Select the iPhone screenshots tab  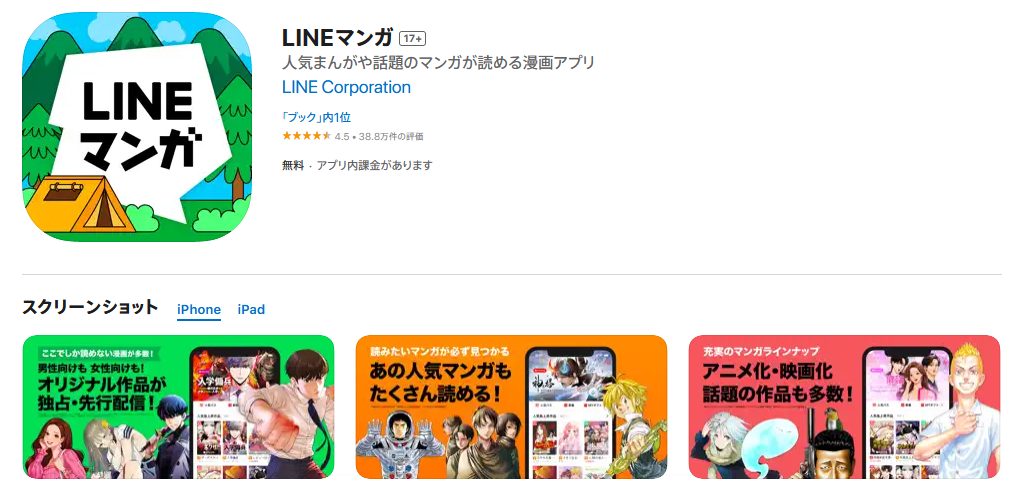click(199, 309)
